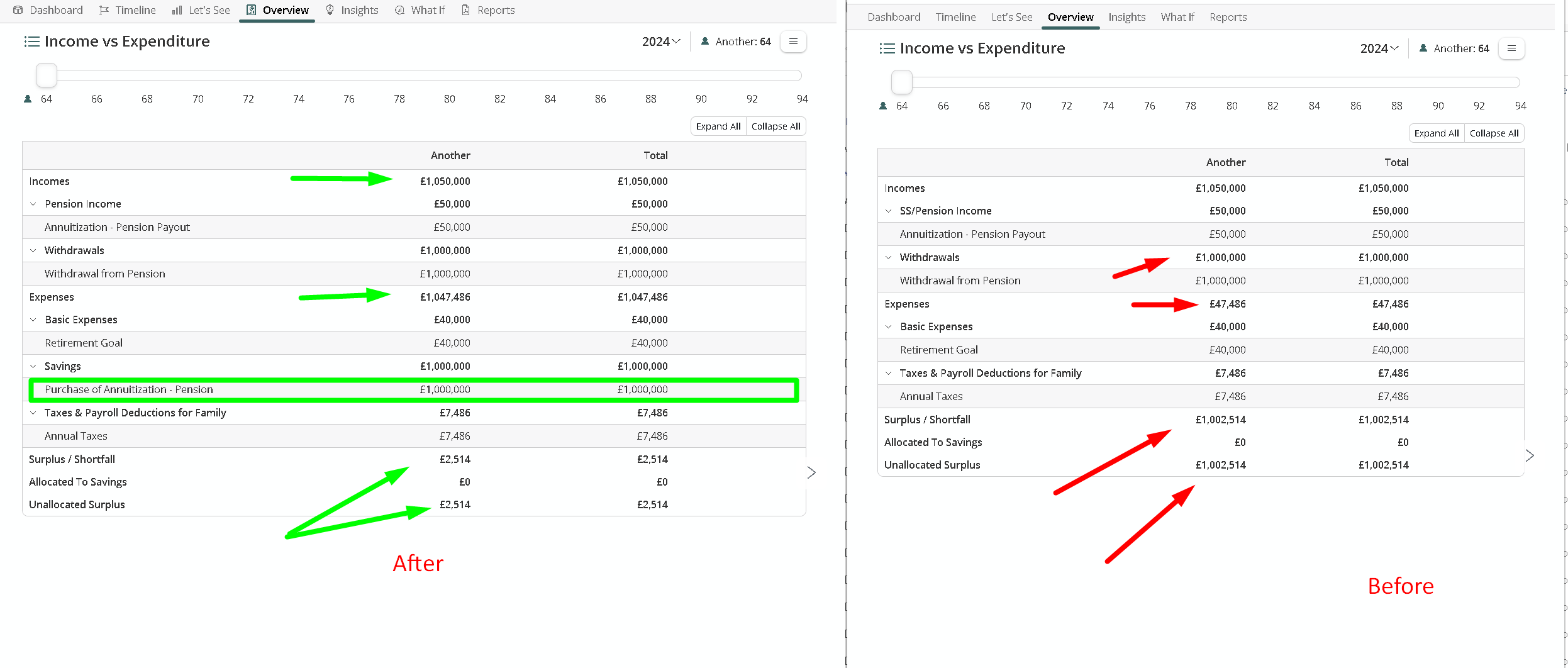Screen dimensions: 1568x668
Task: Open the hamburger menu in the Before view
Action: click(x=1511, y=48)
